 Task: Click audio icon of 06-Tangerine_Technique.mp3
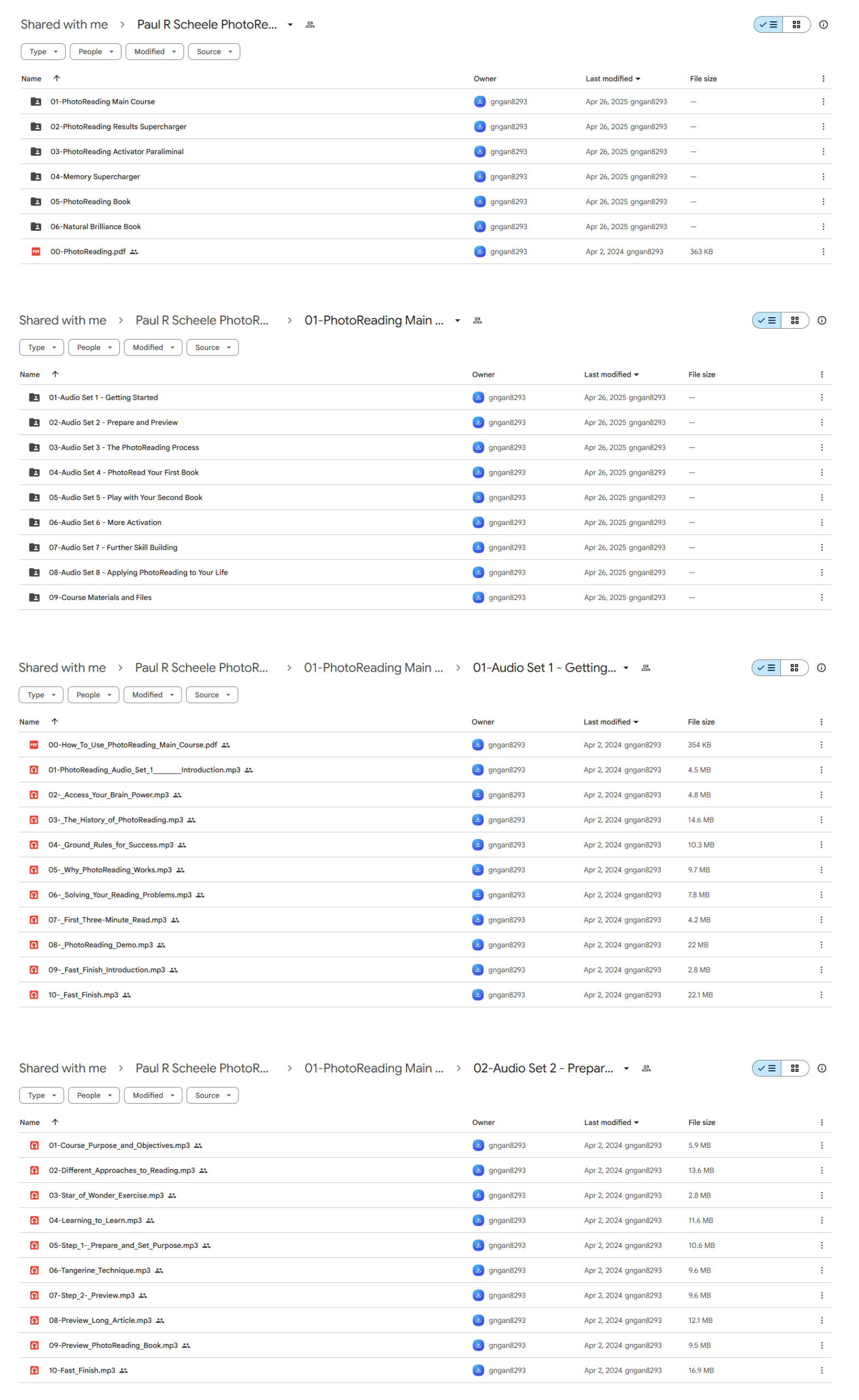[x=34, y=1270]
